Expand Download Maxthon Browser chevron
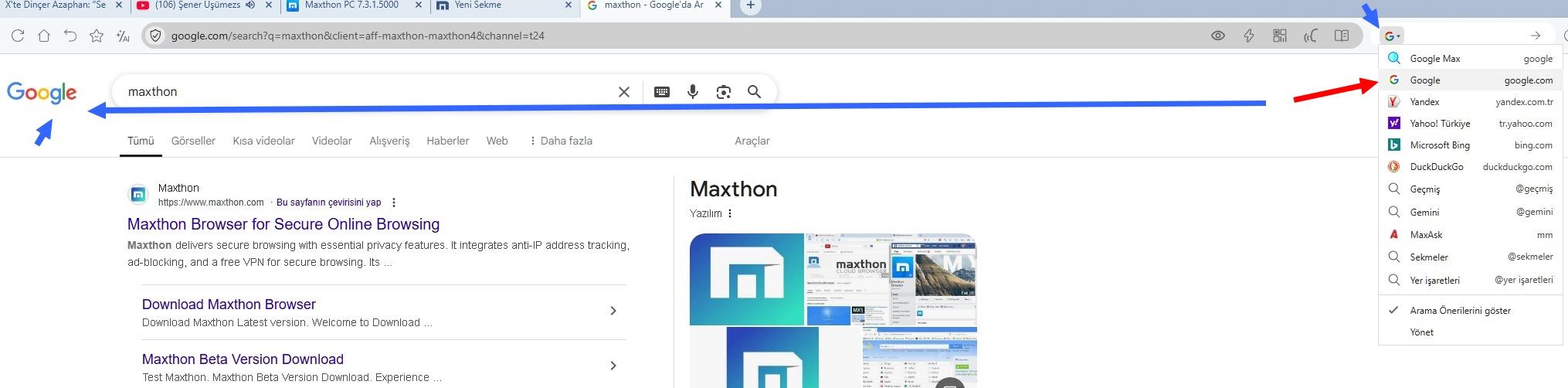Image resolution: width=1568 pixels, height=388 pixels. 613,311
